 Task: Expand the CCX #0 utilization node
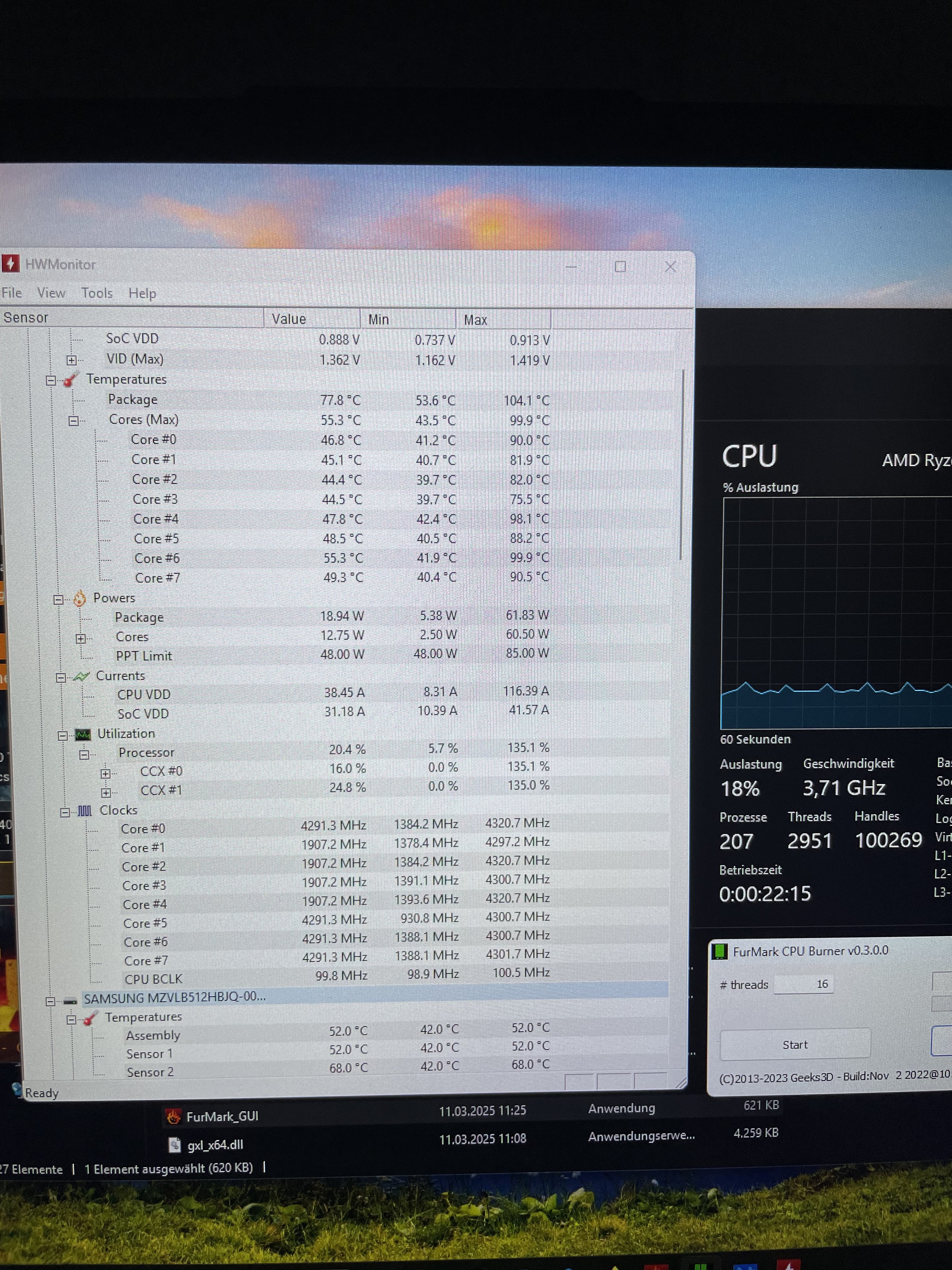coord(105,773)
